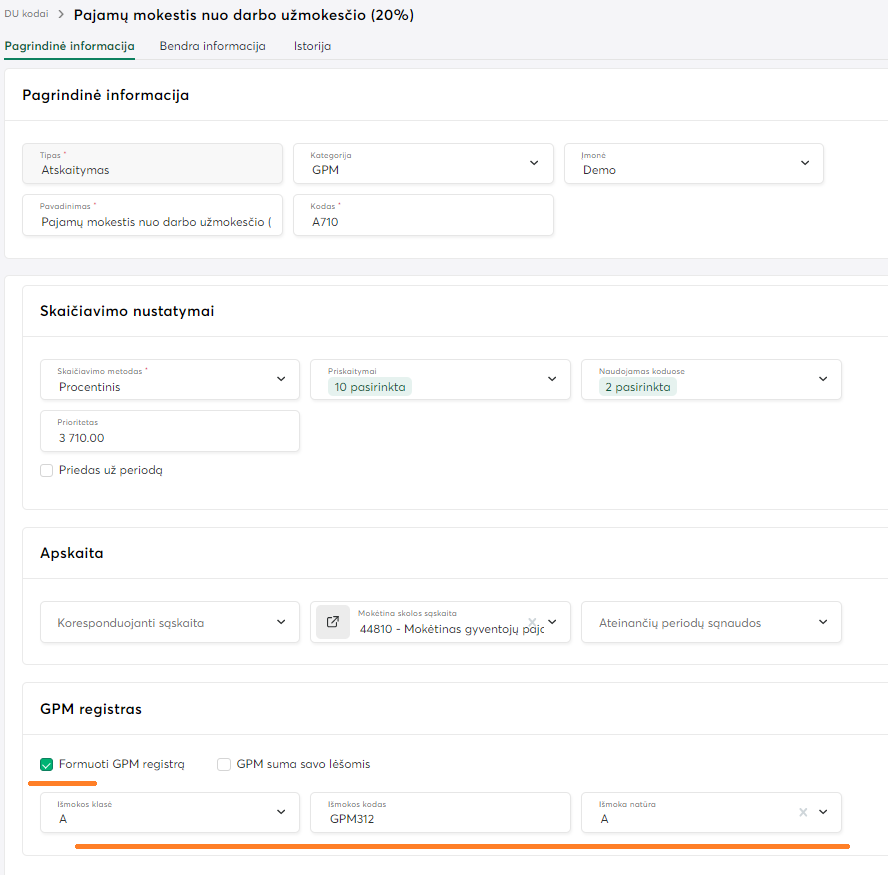
Task: Switch to Bendra informacija tab
Action: [212, 46]
